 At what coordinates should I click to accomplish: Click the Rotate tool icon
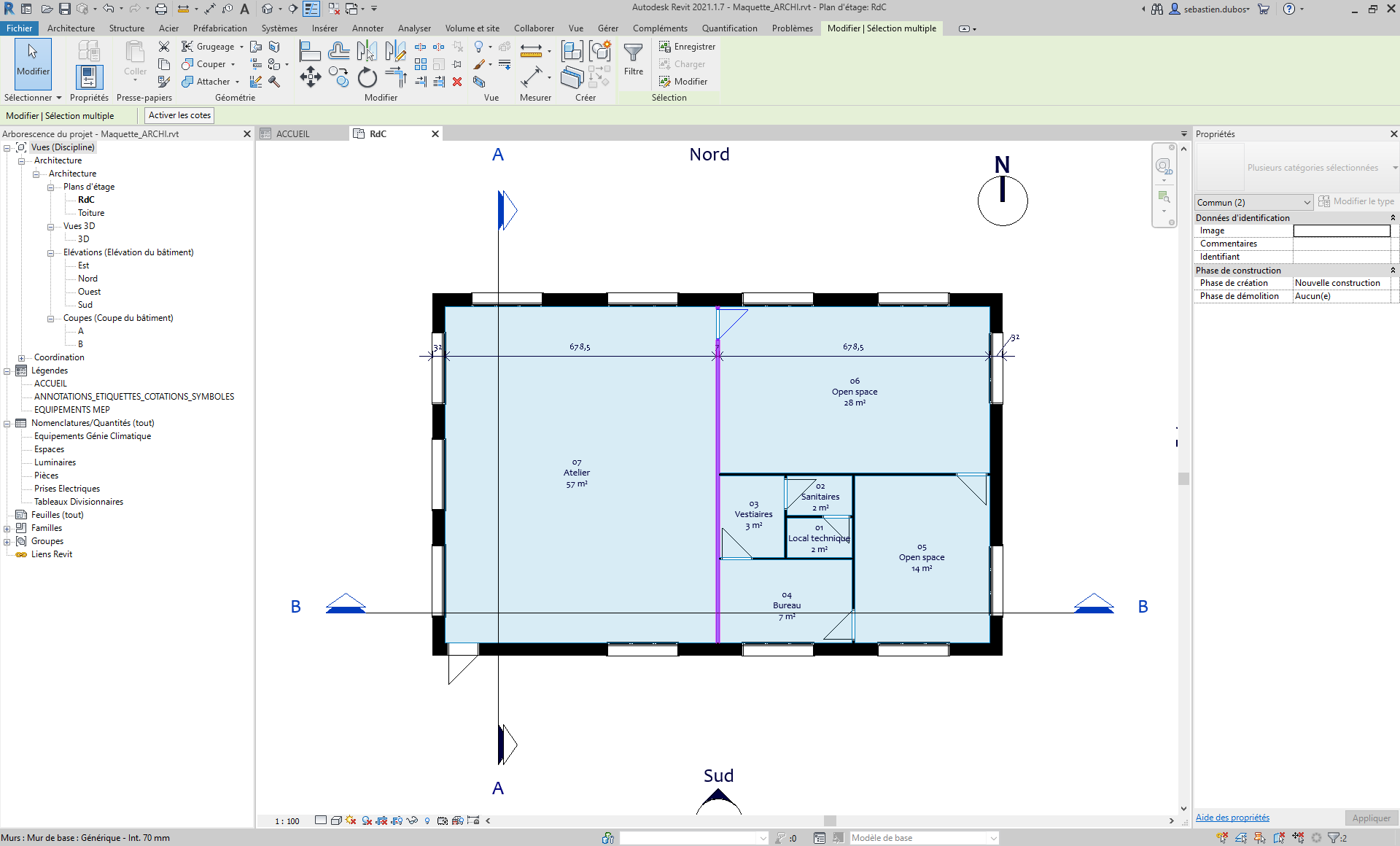click(367, 77)
